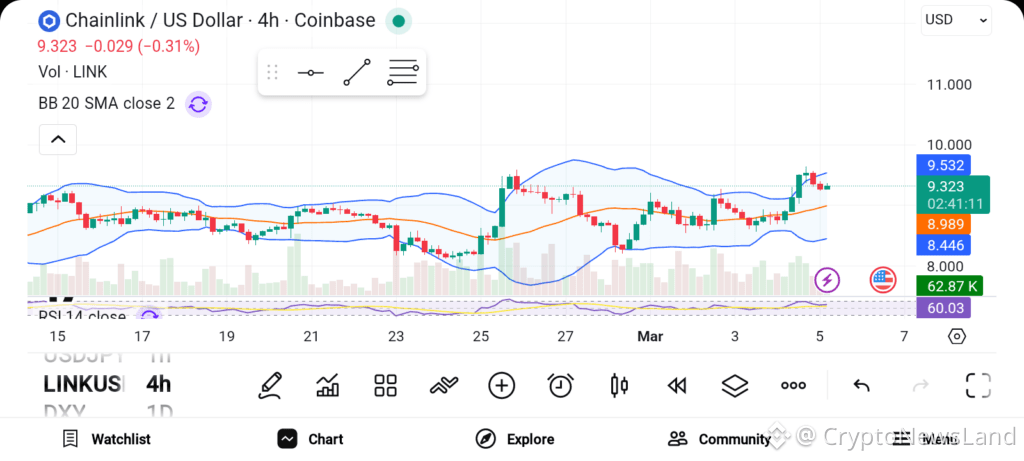This screenshot has height=461, width=1024.
Task: Open the three-dots more options menu
Action: (x=793, y=386)
